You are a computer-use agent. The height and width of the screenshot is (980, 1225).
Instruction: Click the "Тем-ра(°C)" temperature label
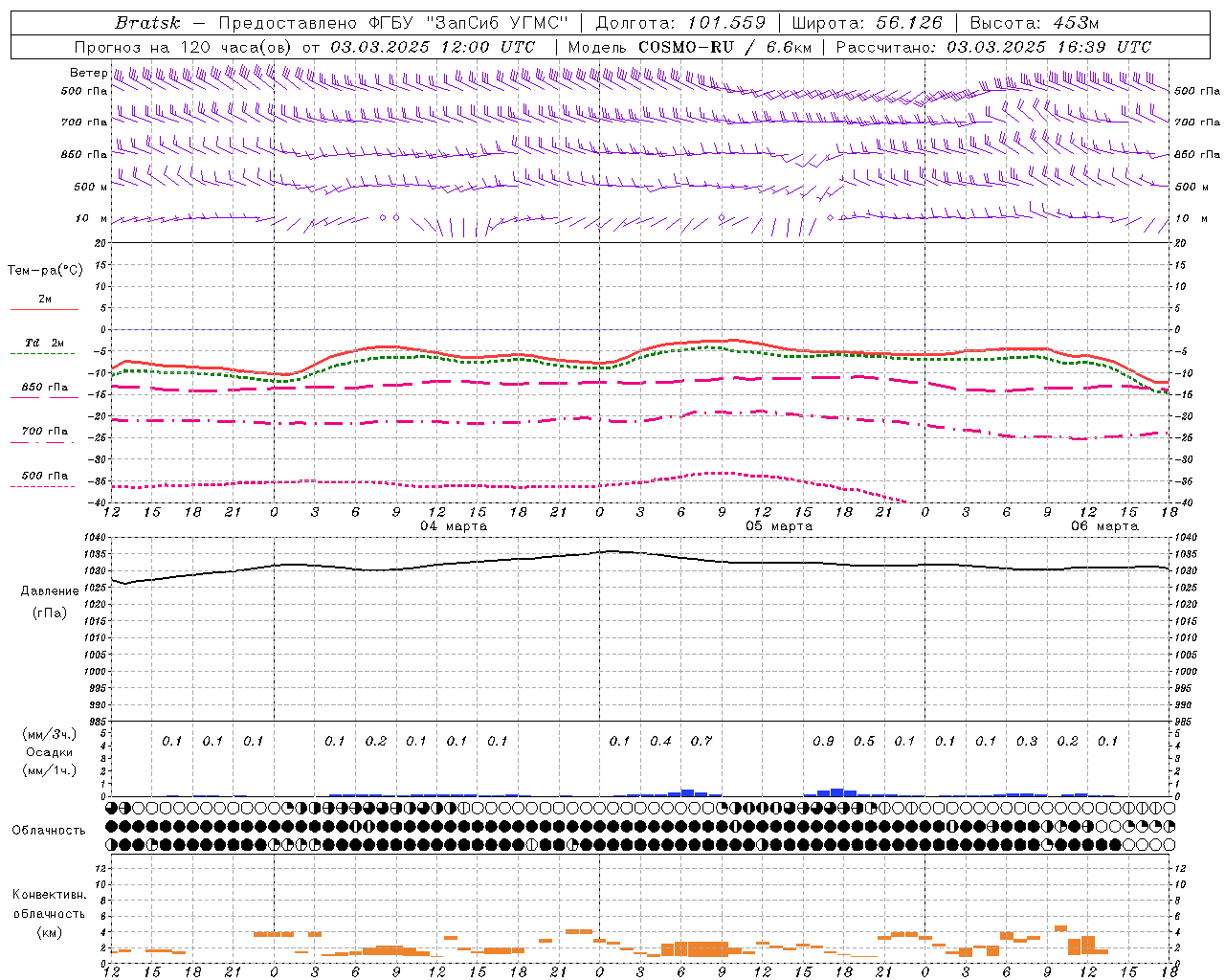45,271
